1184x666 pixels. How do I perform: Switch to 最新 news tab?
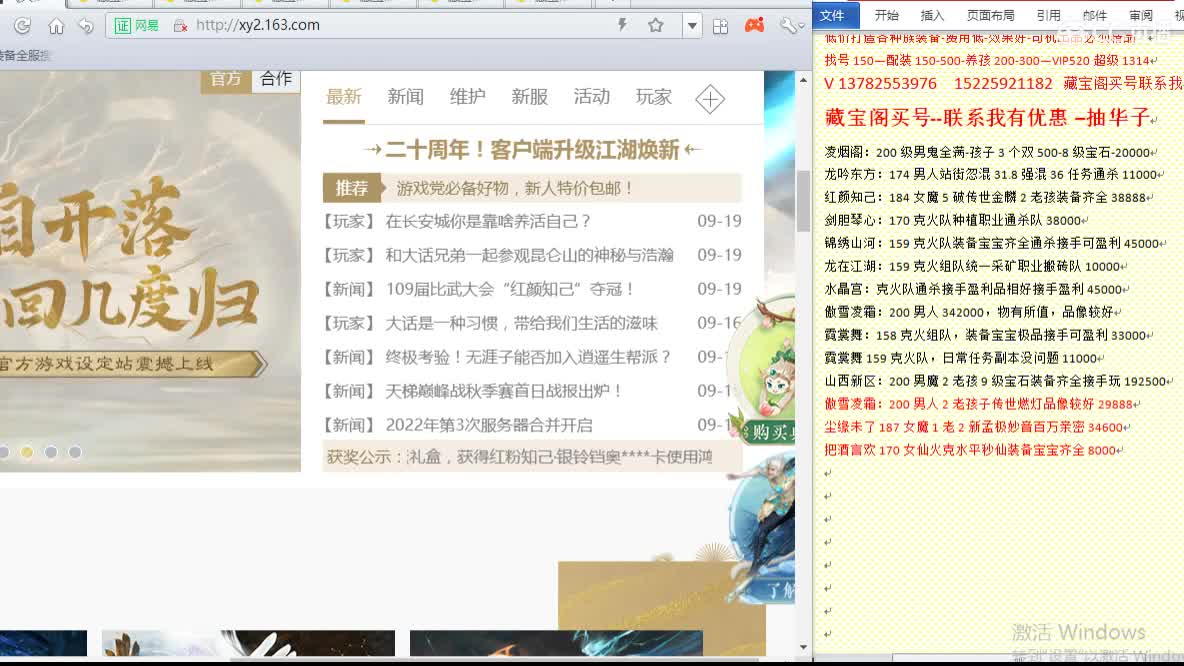[344, 97]
